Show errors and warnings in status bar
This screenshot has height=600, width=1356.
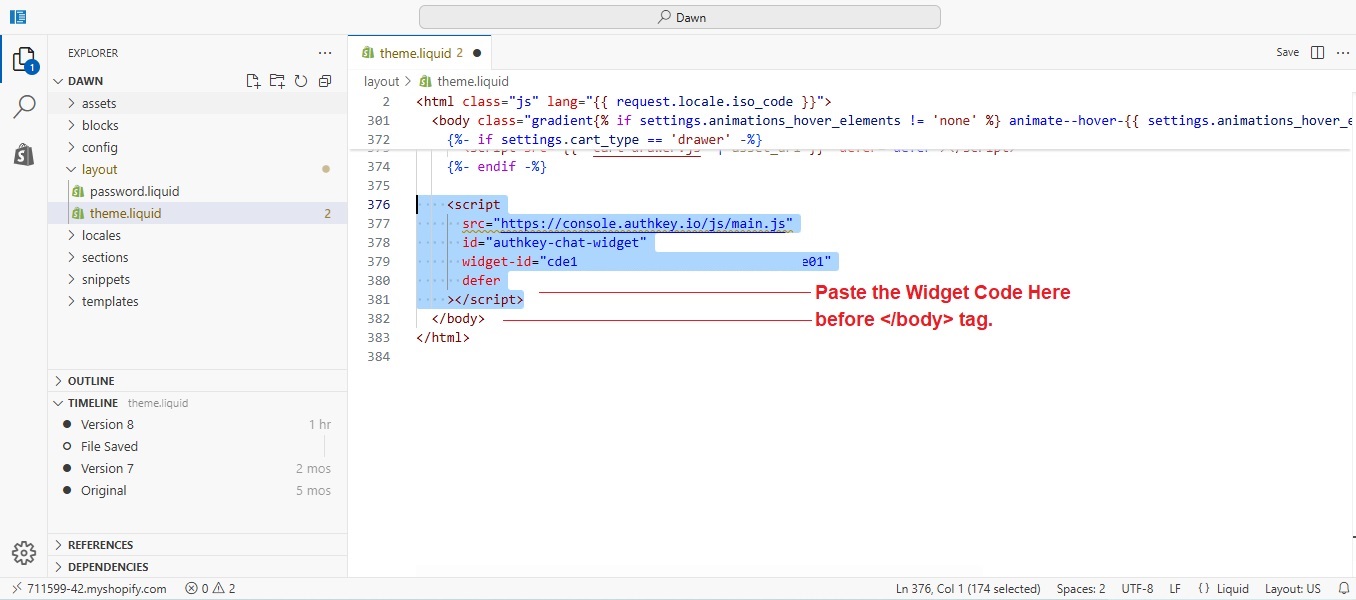pos(210,589)
